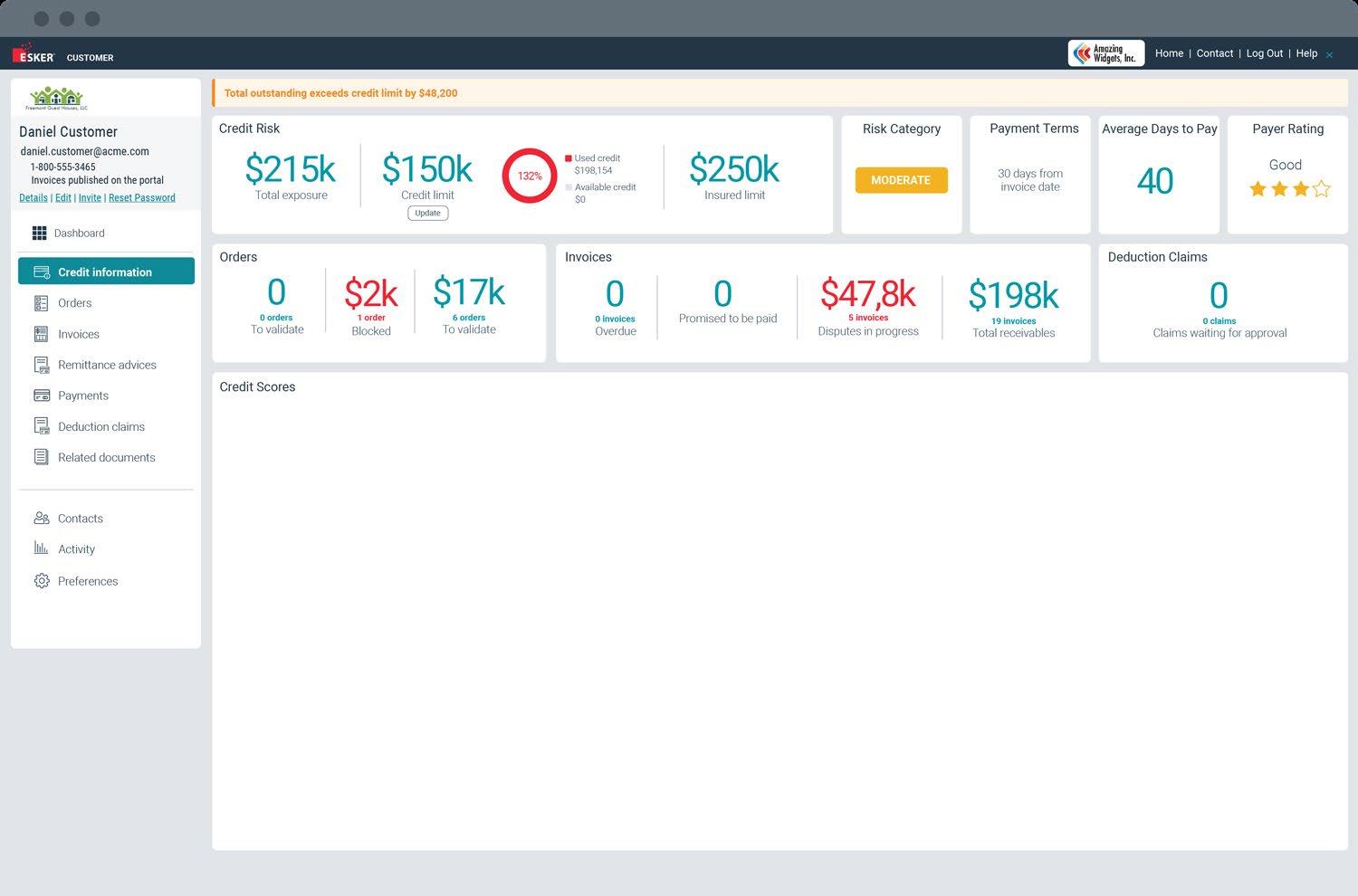Click the Payer Rating stars

click(1289, 189)
